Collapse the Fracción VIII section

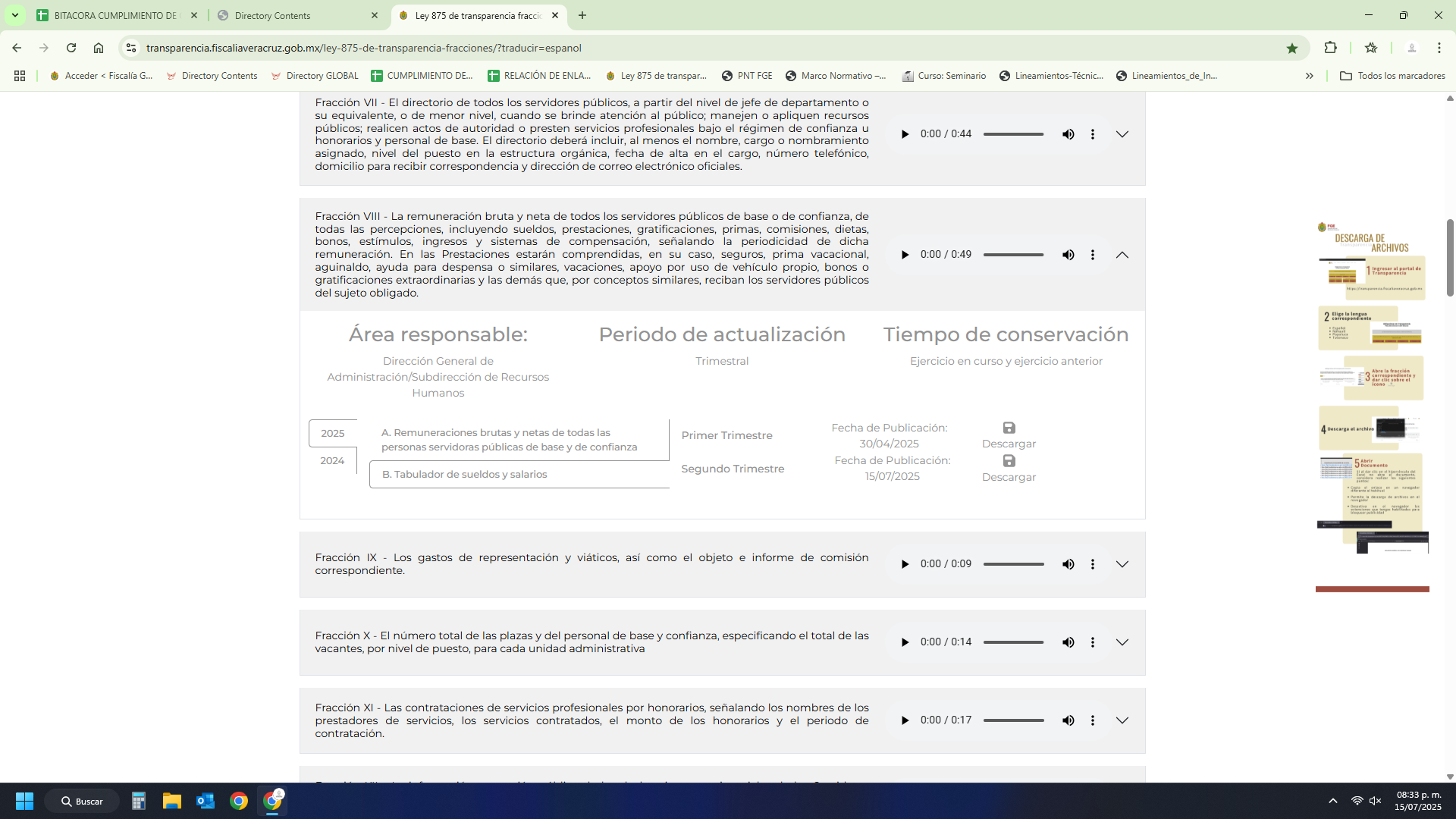tap(1122, 255)
